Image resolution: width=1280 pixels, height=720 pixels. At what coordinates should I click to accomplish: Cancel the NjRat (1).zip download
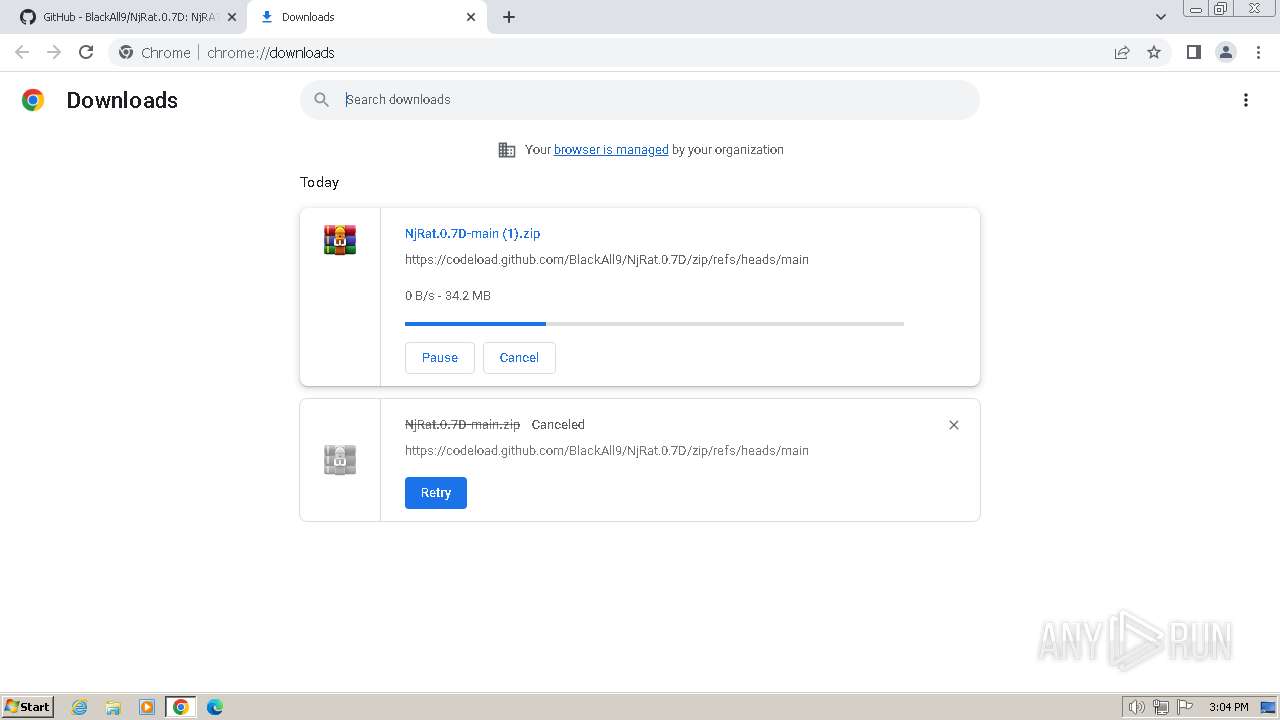pos(519,358)
